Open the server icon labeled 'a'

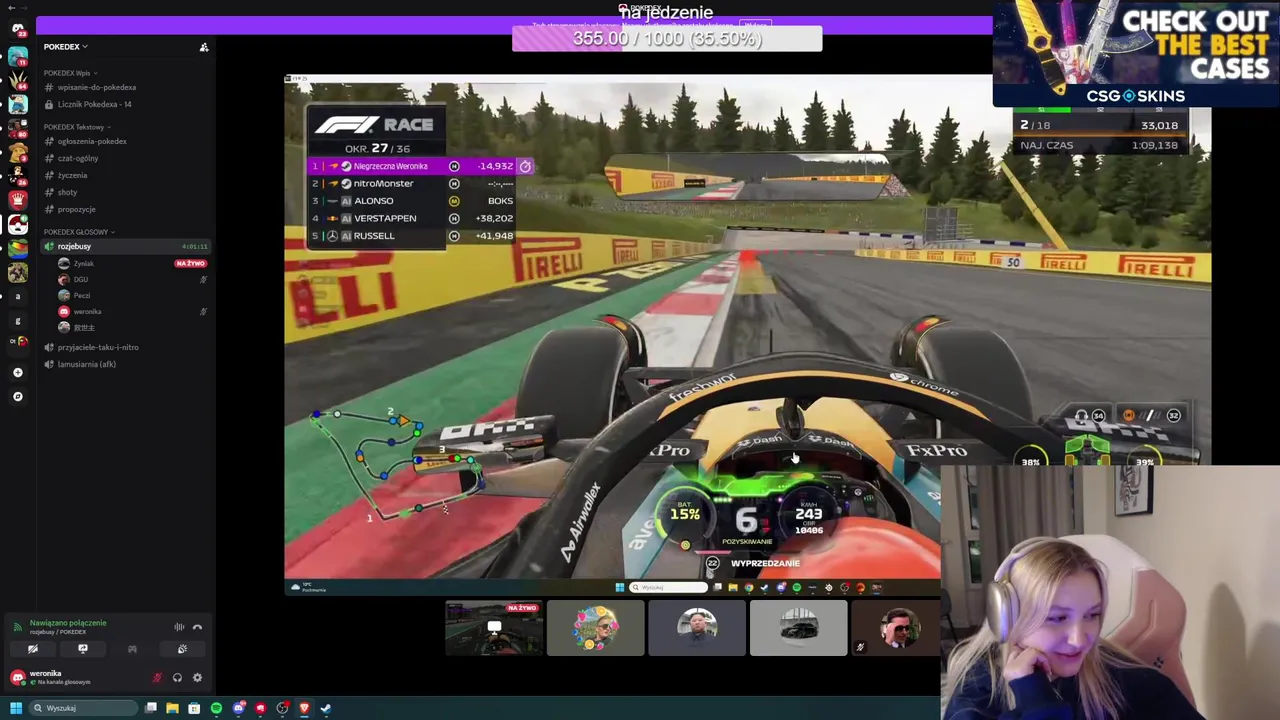tap(17, 296)
